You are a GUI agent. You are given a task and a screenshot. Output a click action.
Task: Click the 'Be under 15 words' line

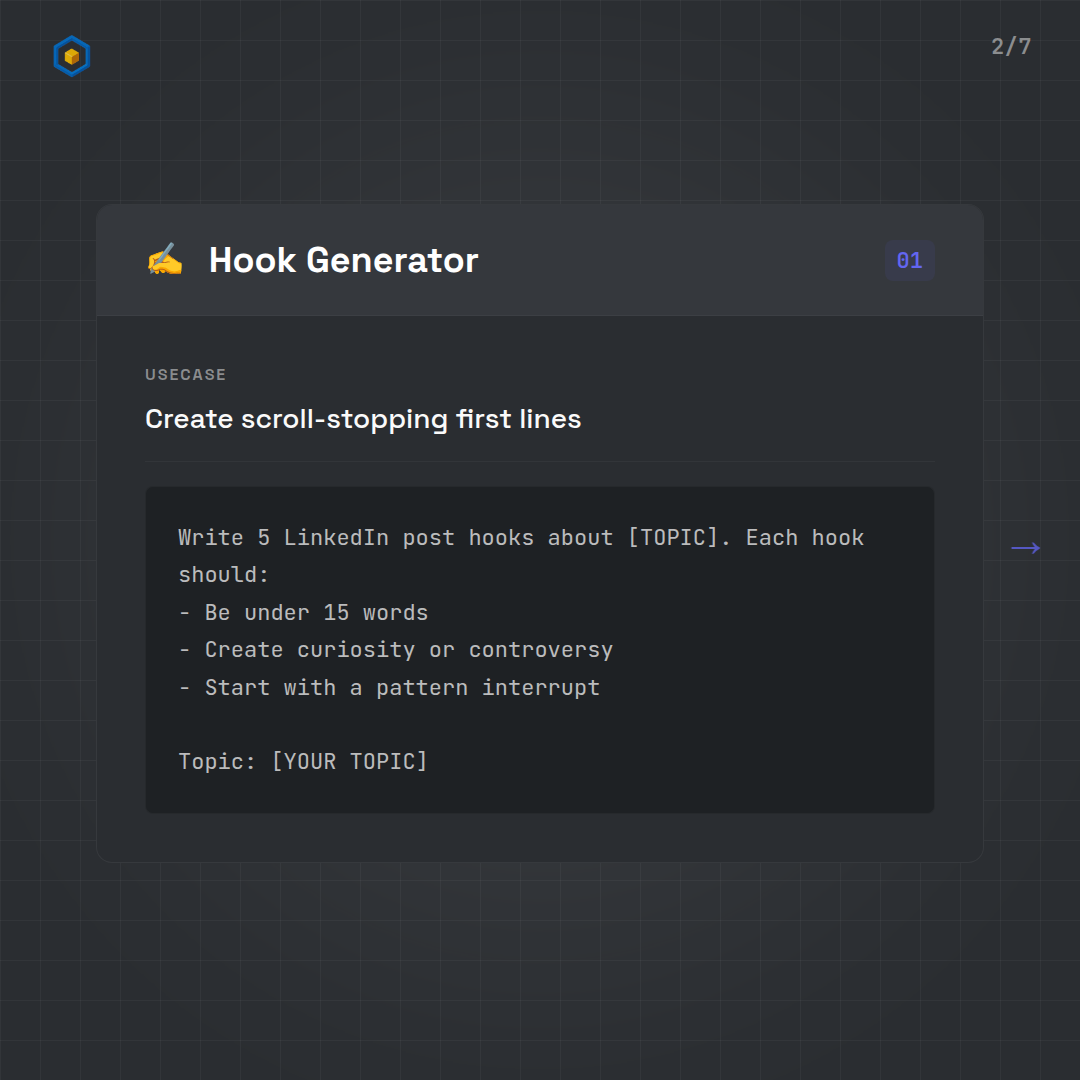click(x=315, y=613)
